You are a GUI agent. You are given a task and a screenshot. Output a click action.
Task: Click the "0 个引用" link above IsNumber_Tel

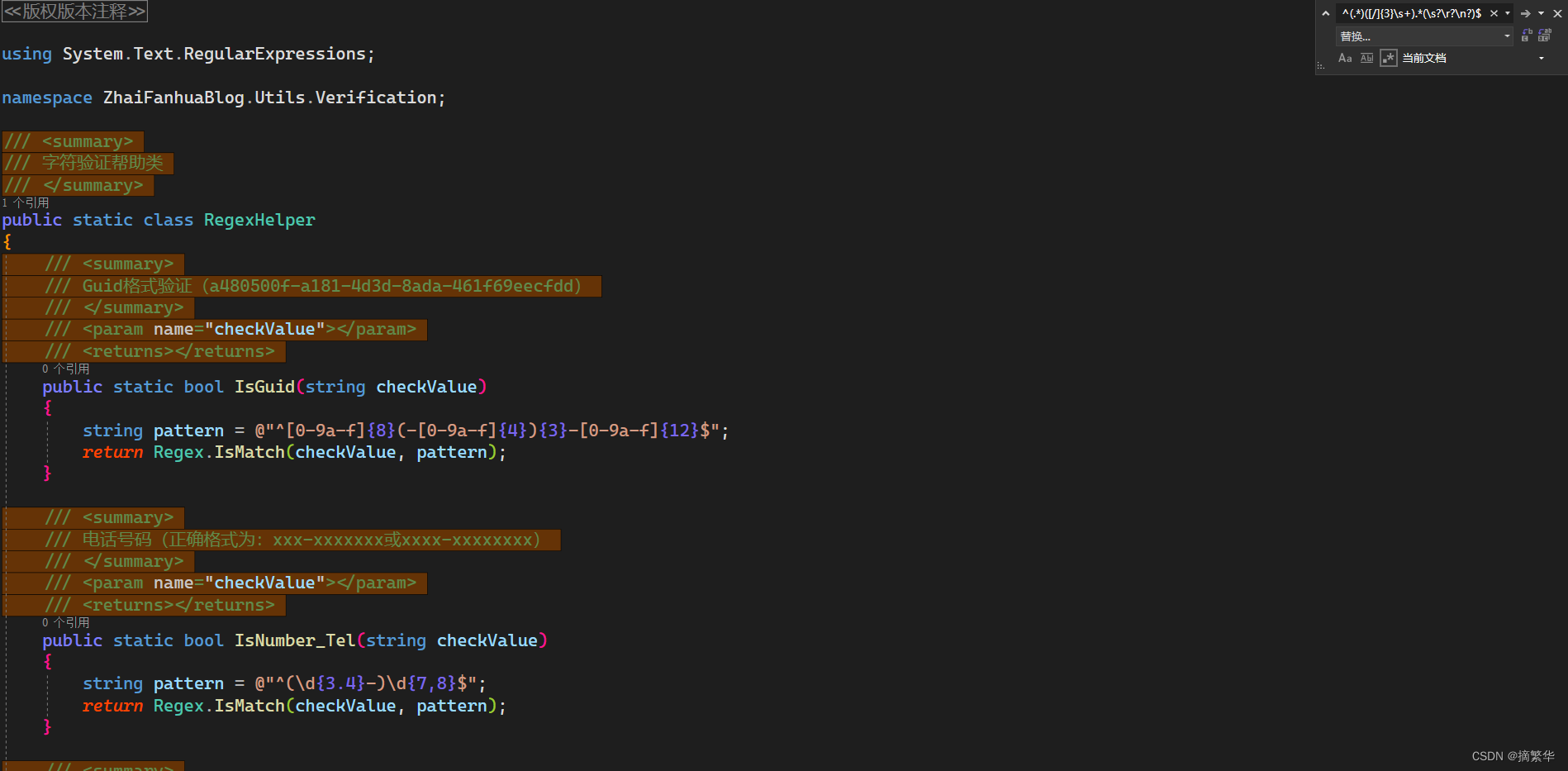66,622
